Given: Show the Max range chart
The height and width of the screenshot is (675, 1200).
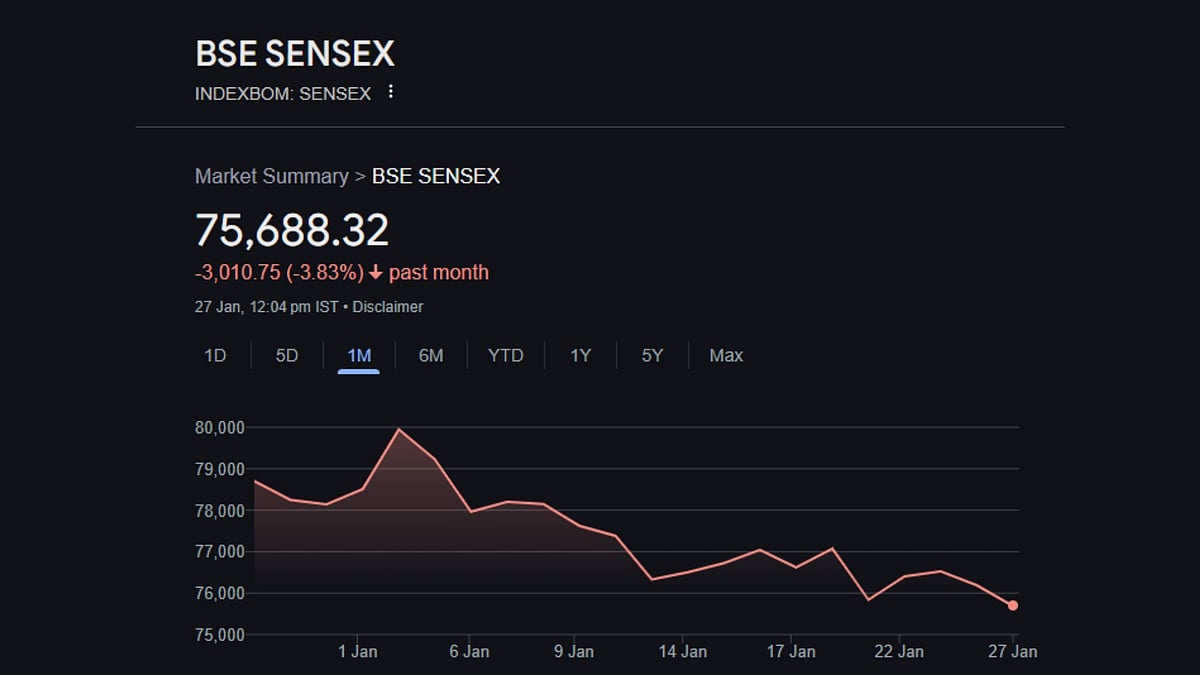Looking at the screenshot, I should click(726, 355).
